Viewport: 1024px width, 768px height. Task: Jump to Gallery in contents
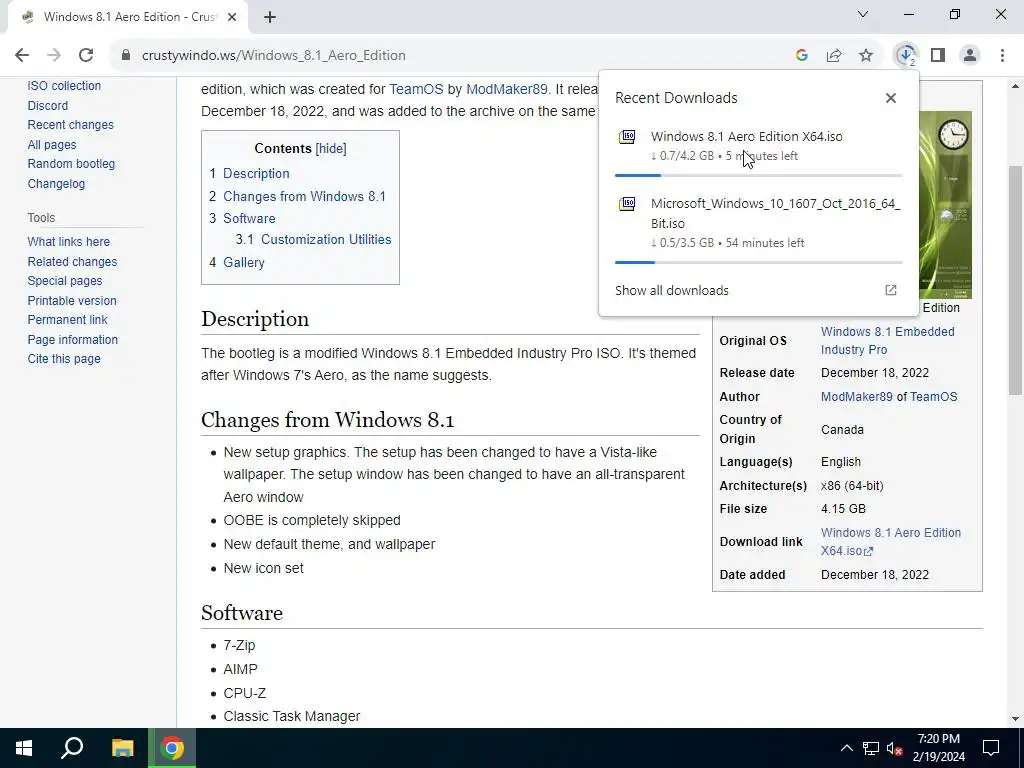244,263
